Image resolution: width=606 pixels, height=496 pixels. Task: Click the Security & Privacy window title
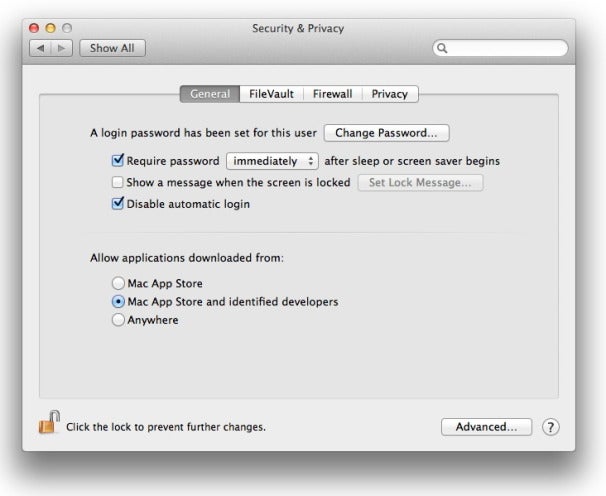(x=298, y=28)
